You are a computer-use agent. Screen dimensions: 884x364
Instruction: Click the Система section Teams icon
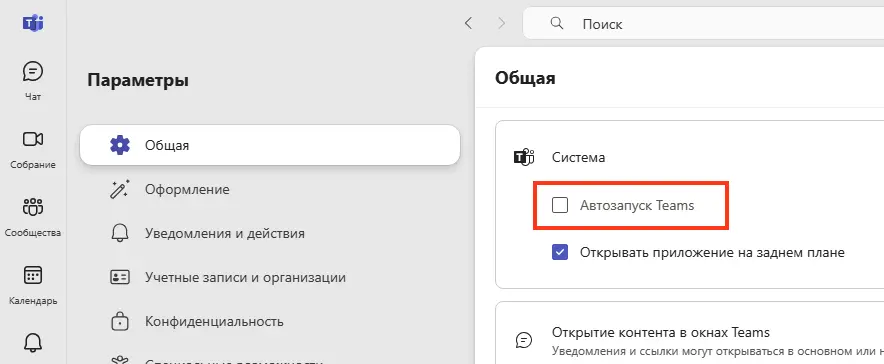[524, 157]
